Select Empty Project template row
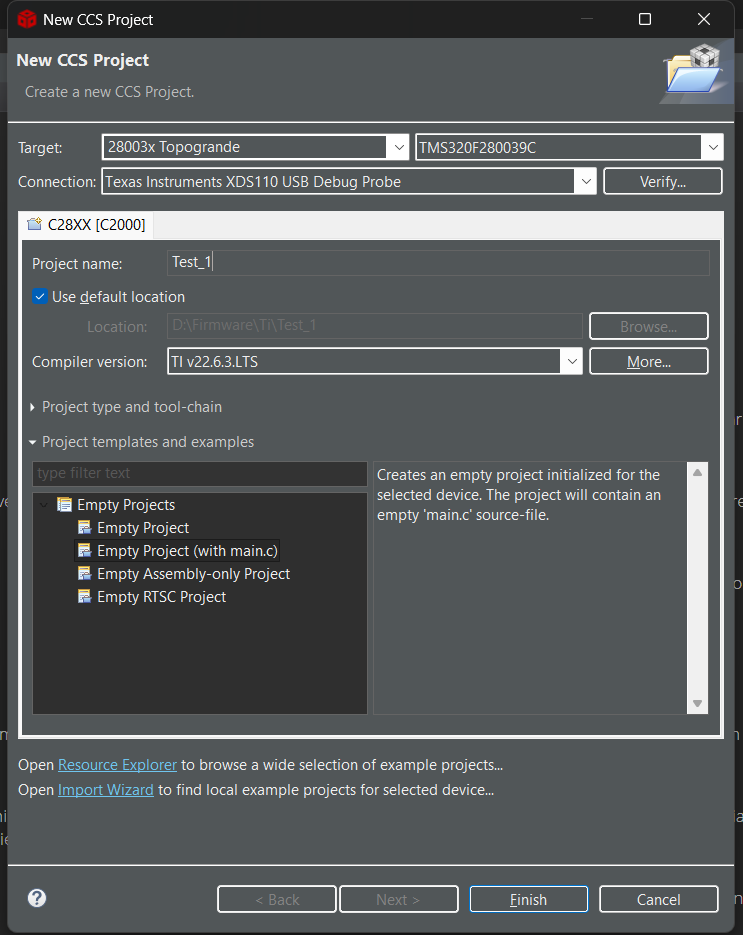Screen dimensions: 743x935 (143, 528)
